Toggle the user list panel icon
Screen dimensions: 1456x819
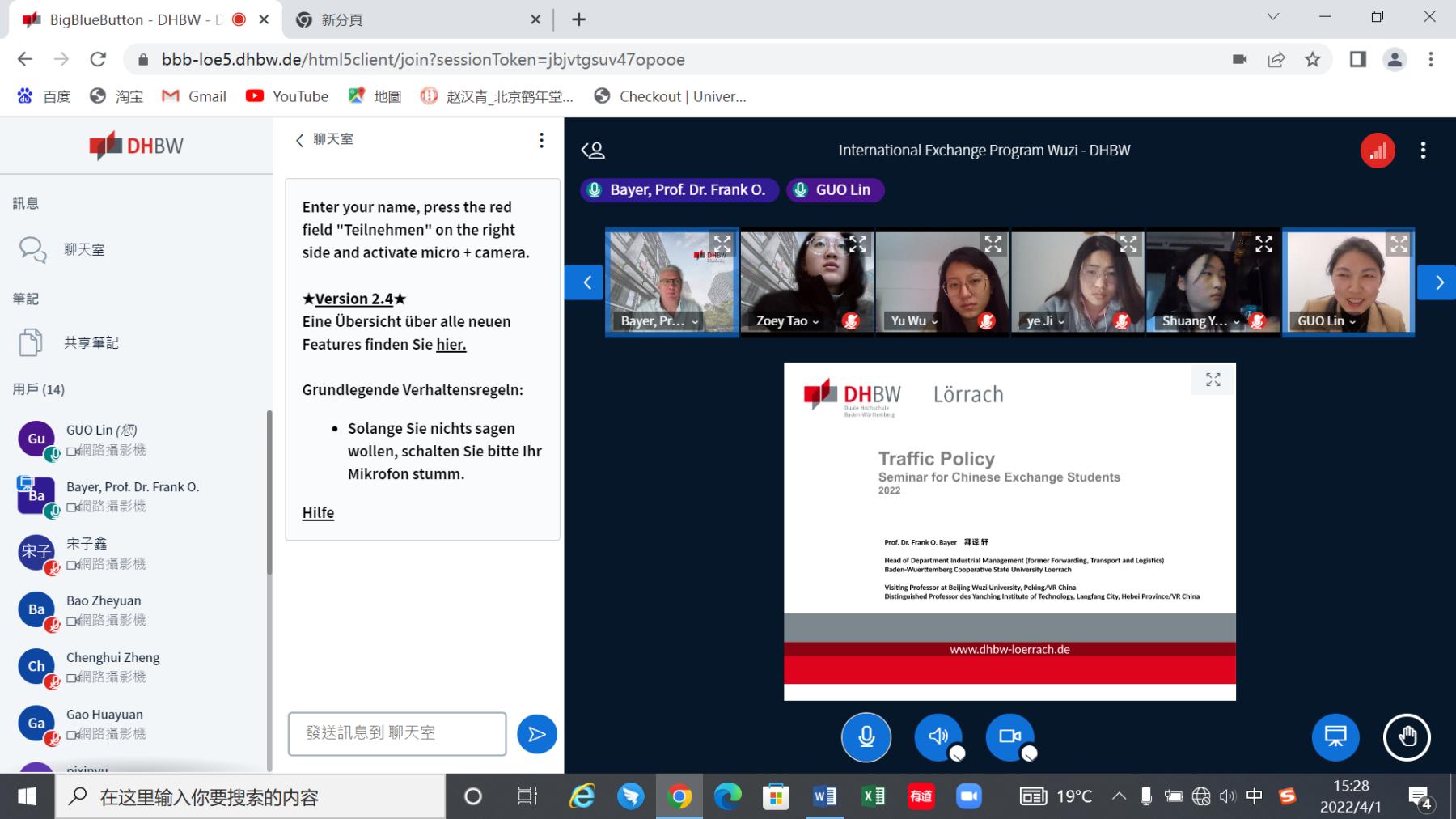click(x=593, y=151)
